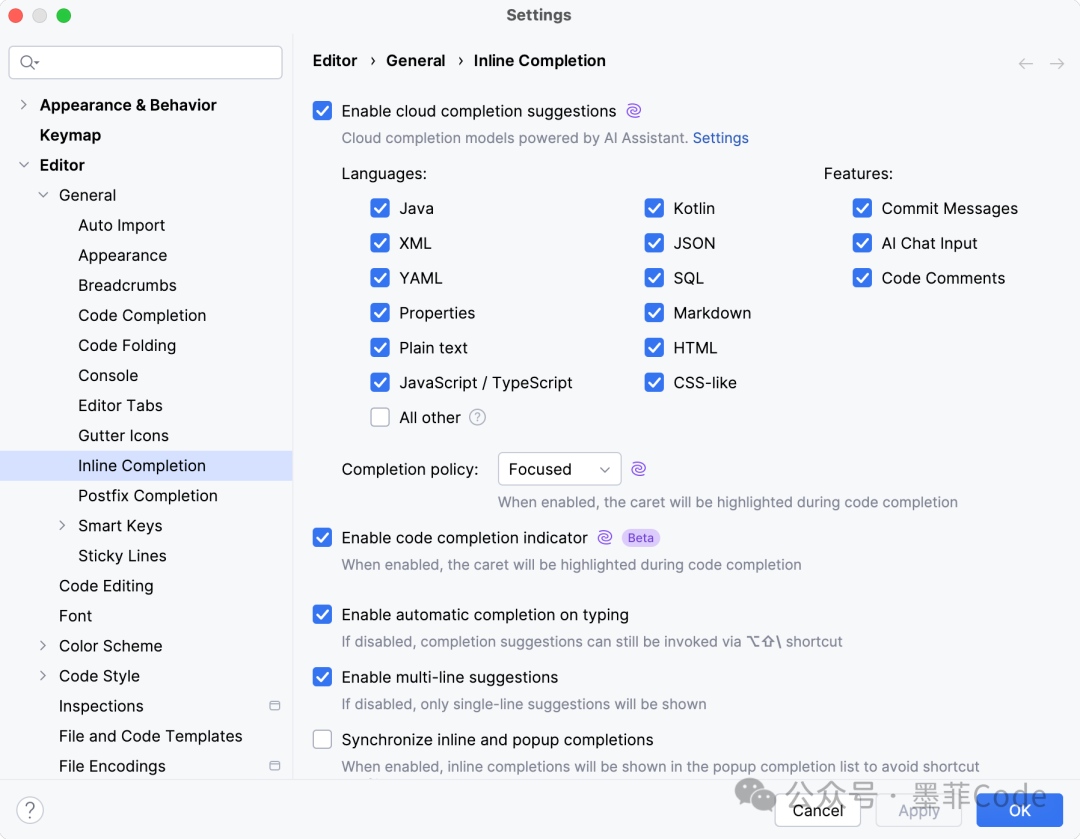Select Code Completion in the sidebar
Image resolution: width=1080 pixels, height=839 pixels.
coord(142,316)
